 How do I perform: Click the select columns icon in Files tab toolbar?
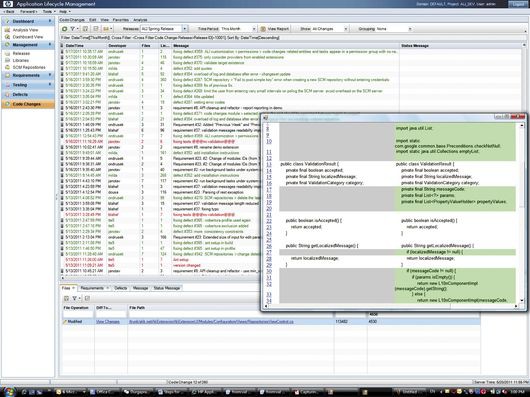coord(67,298)
